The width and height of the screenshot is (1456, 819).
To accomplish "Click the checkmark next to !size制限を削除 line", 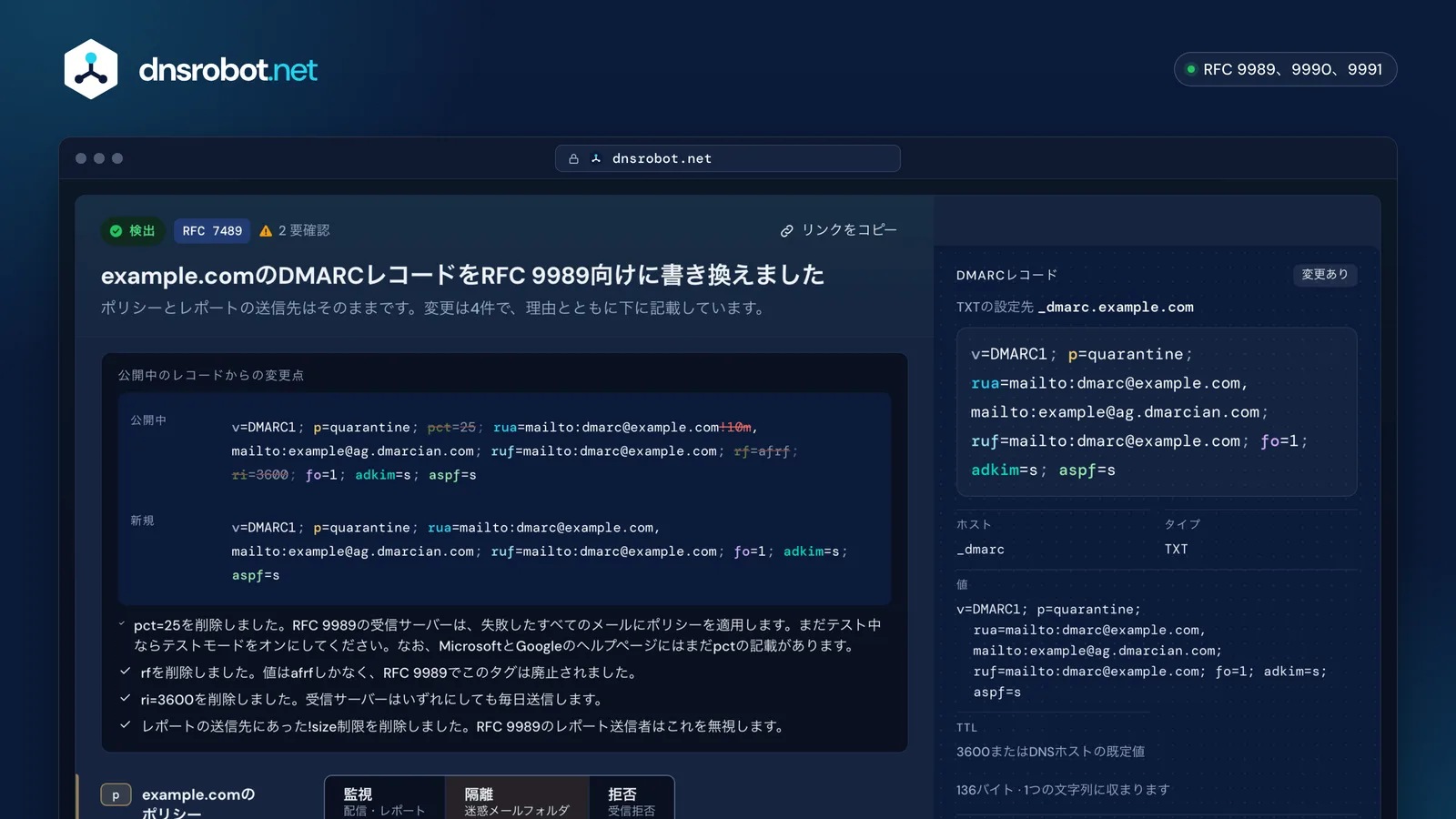I will (x=126, y=725).
